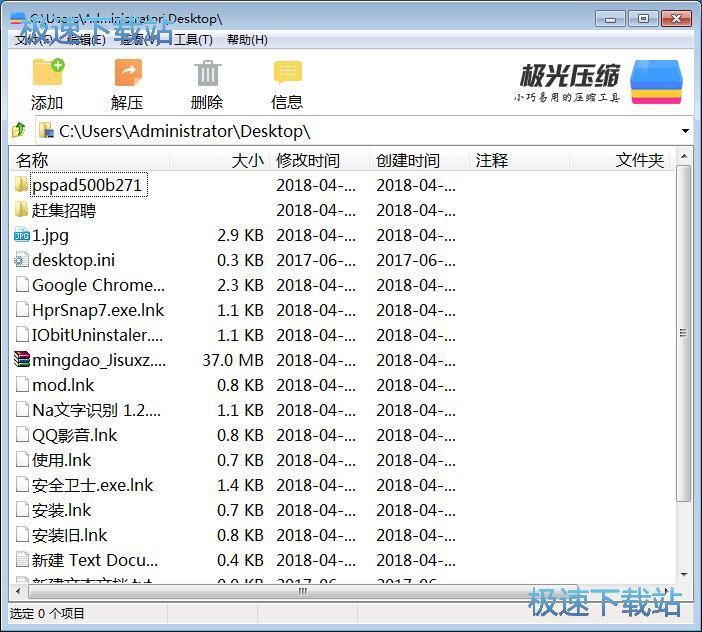Click the Google Chrome shortcut file icon

[22, 285]
